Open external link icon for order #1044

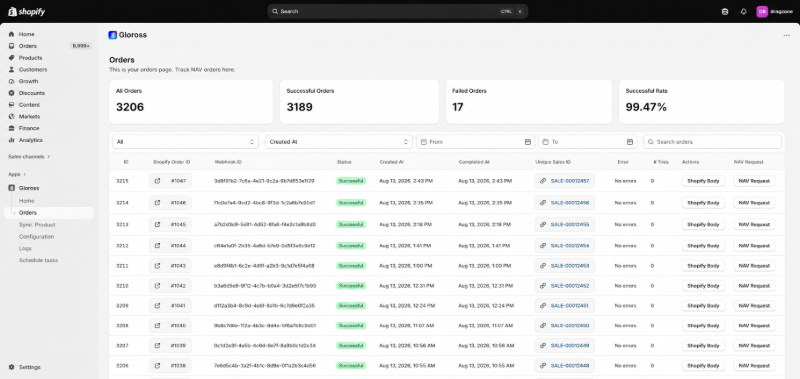tap(157, 246)
